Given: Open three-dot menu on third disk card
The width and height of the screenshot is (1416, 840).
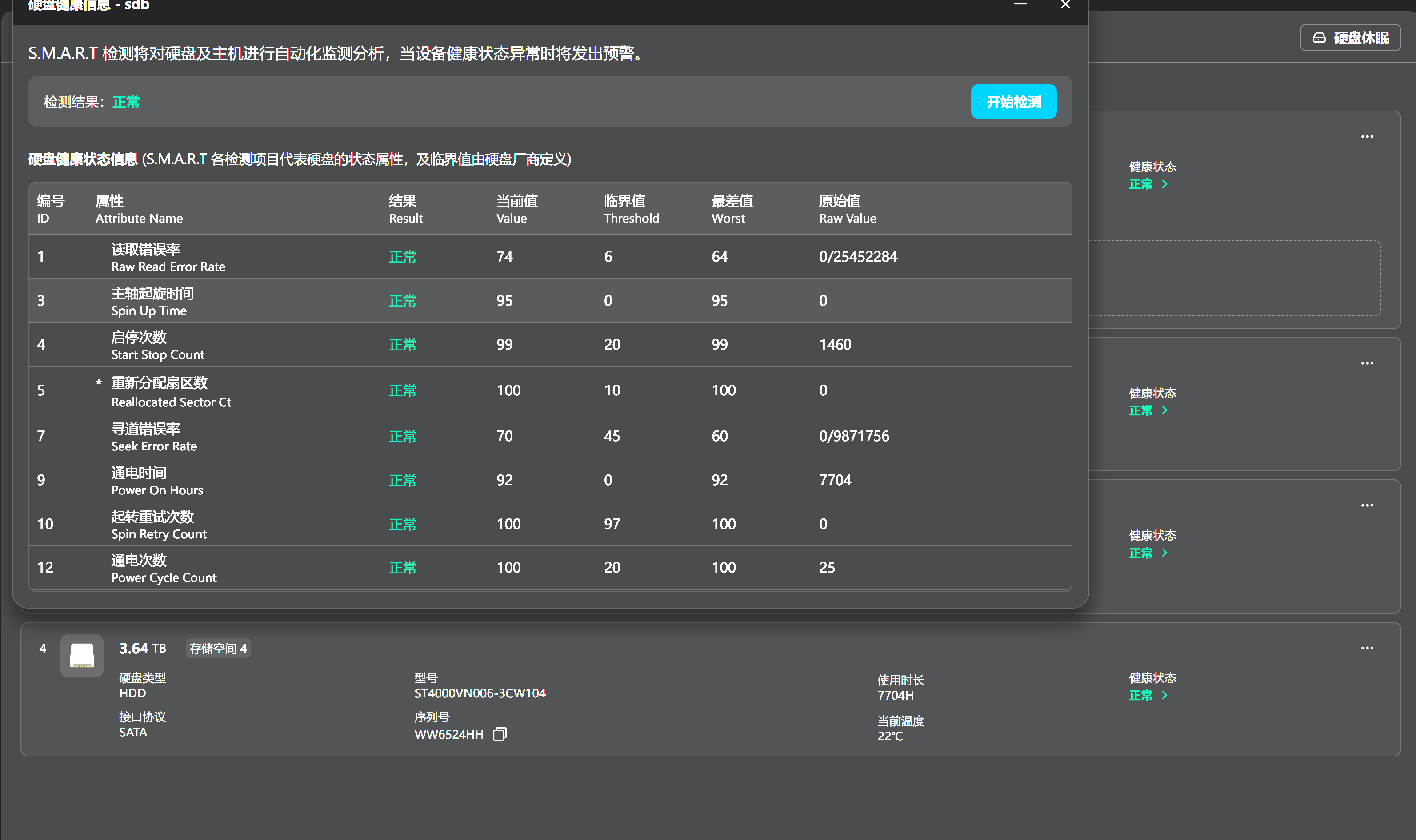Looking at the screenshot, I should [x=1367, y=506].
